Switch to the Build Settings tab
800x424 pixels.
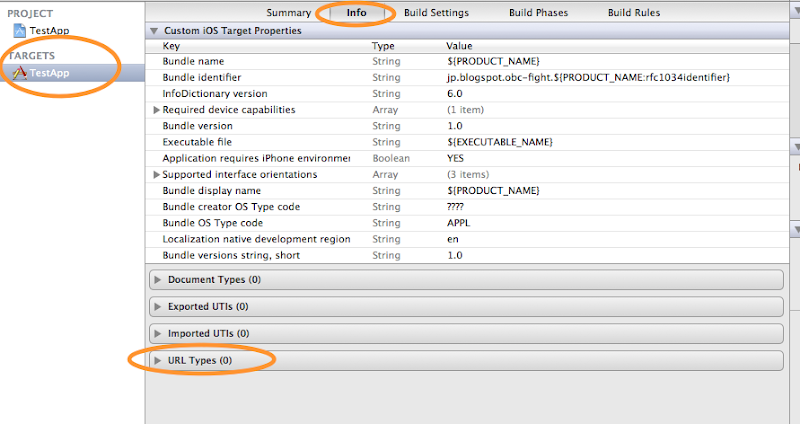(436, 13)
